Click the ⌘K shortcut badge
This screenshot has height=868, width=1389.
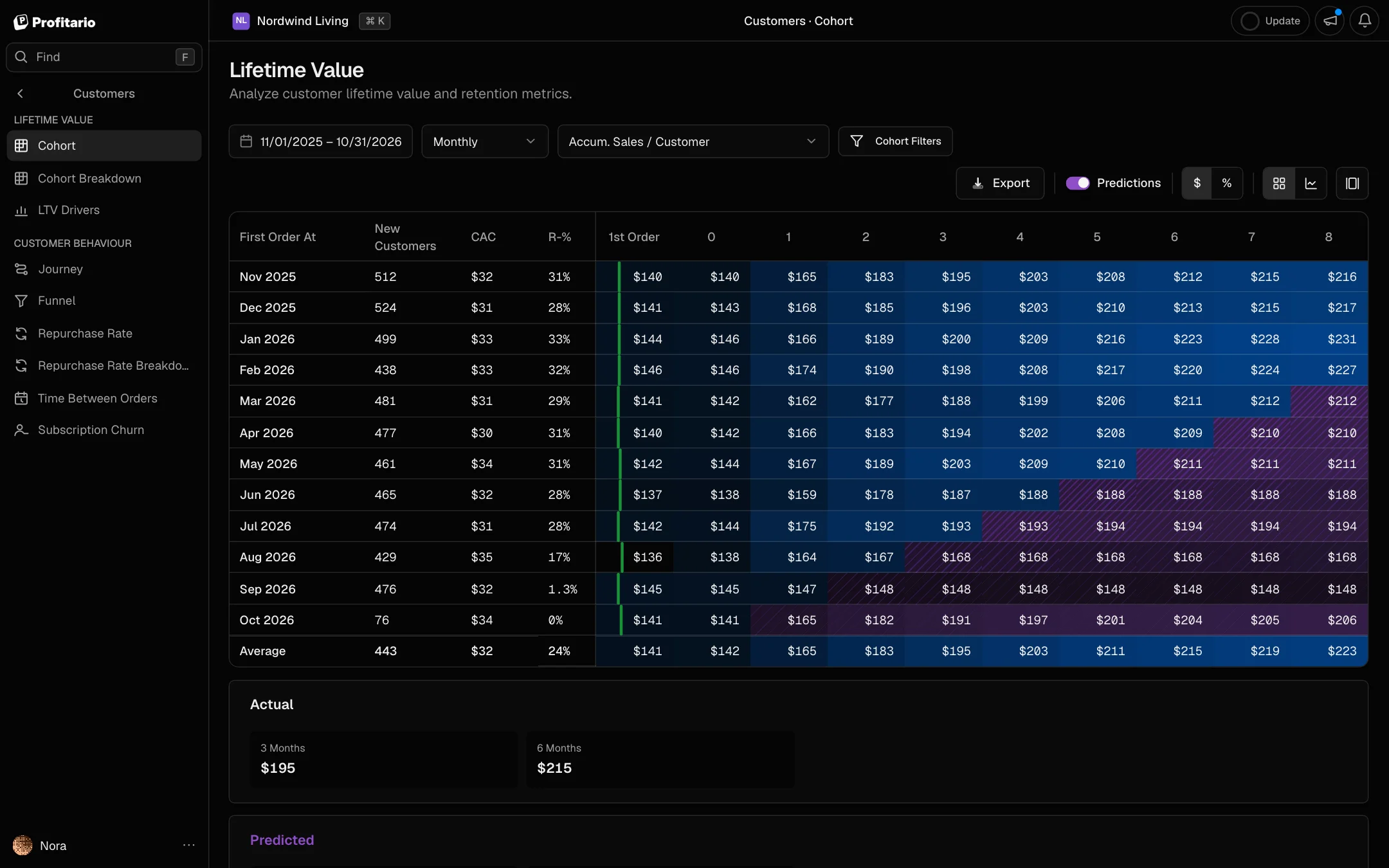click(x=375, y=21)
